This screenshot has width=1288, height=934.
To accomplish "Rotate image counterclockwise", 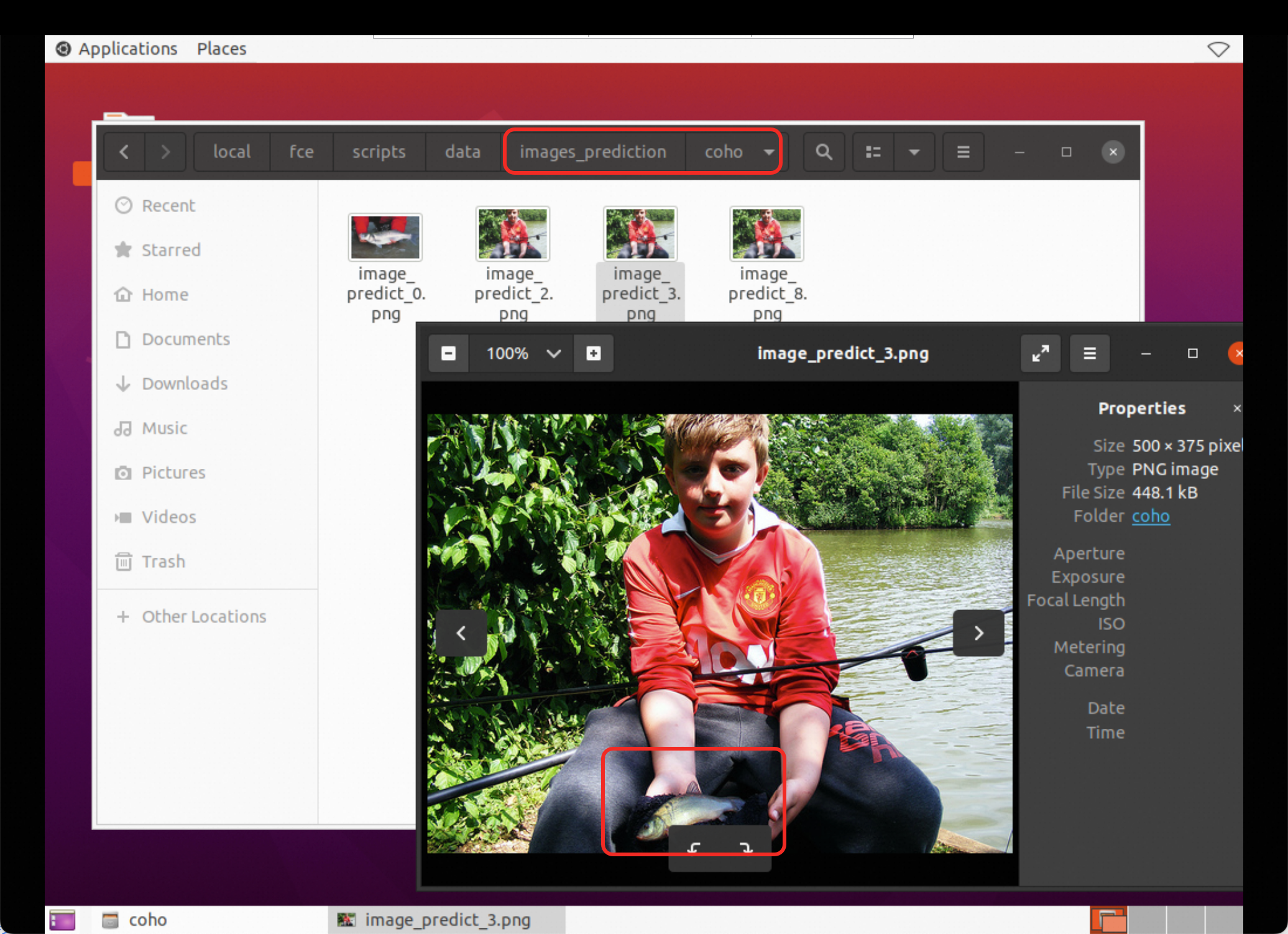I will (694, 847).
